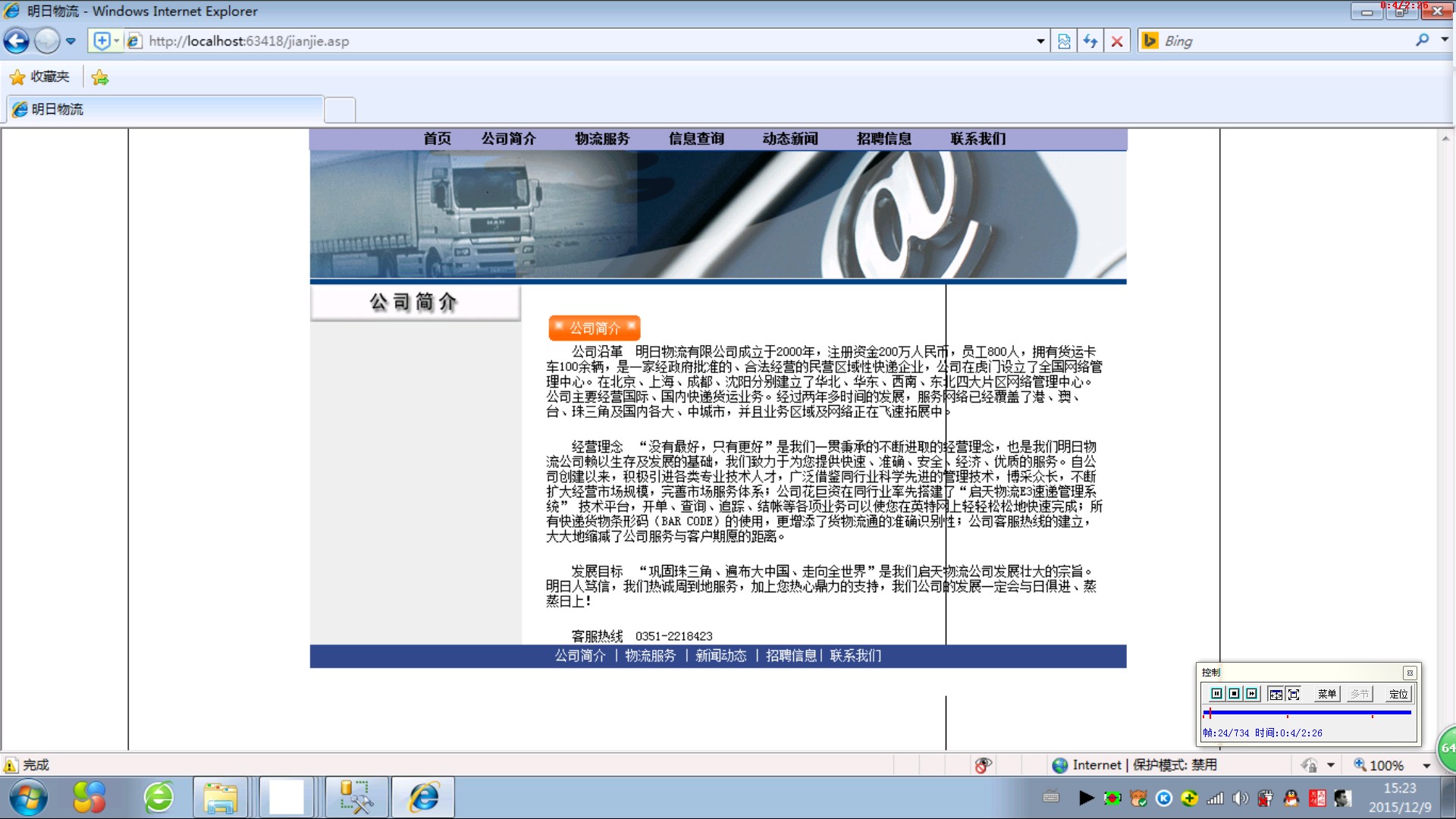The width and height of the screenshot is (1456, 819).
Task: Go back with the browser Back arrow
Action: [17, 41]
